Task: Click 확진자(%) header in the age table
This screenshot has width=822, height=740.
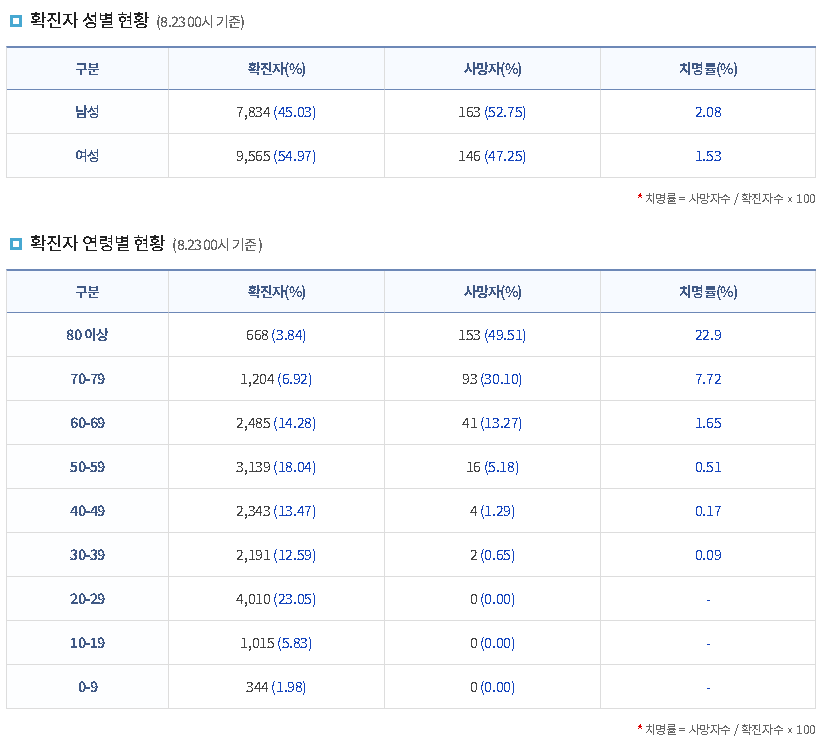Action: tap(276, 292)
